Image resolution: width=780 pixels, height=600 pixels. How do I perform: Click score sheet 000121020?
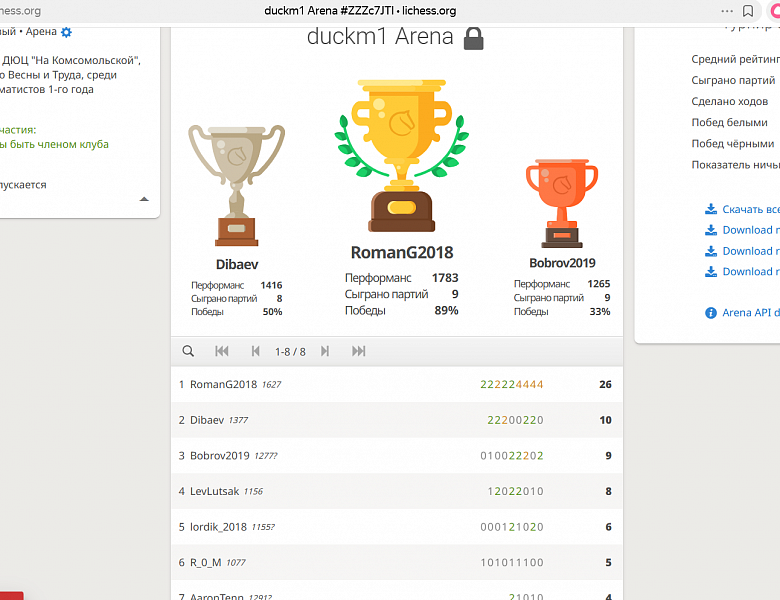pyautogui.click(x=512, y=527)
